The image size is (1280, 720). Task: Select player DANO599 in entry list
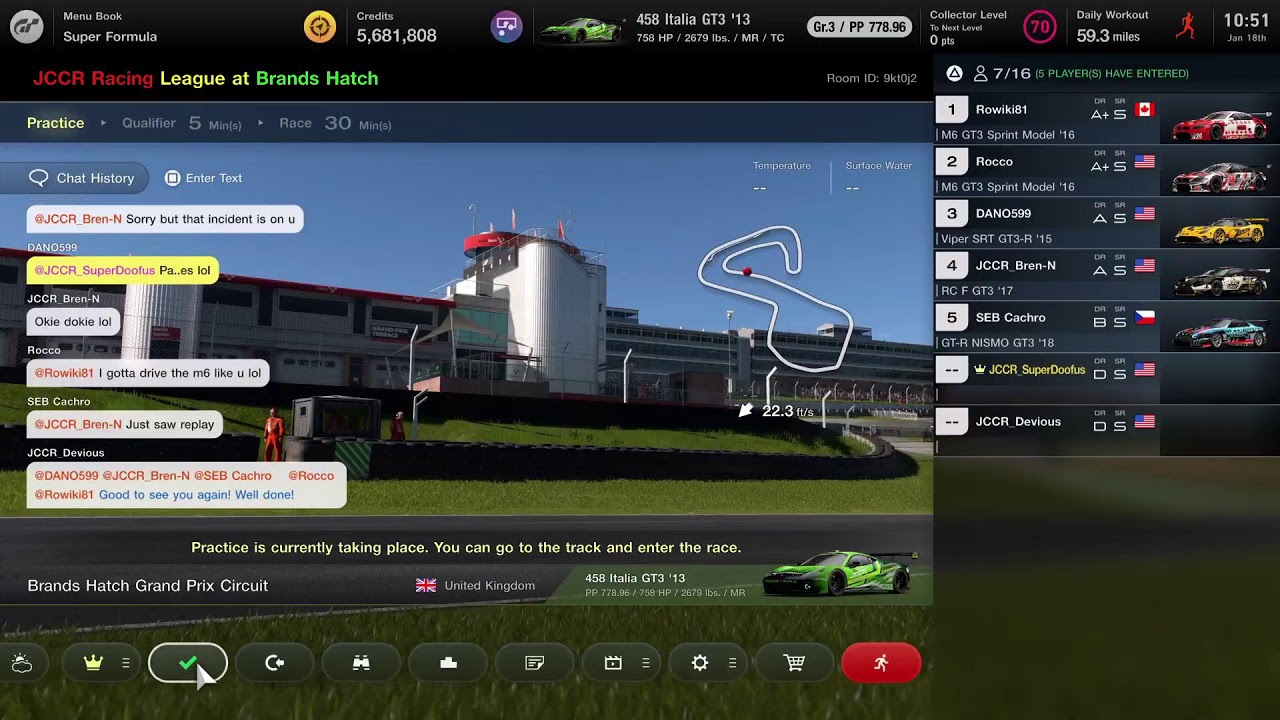[1107, 223]
